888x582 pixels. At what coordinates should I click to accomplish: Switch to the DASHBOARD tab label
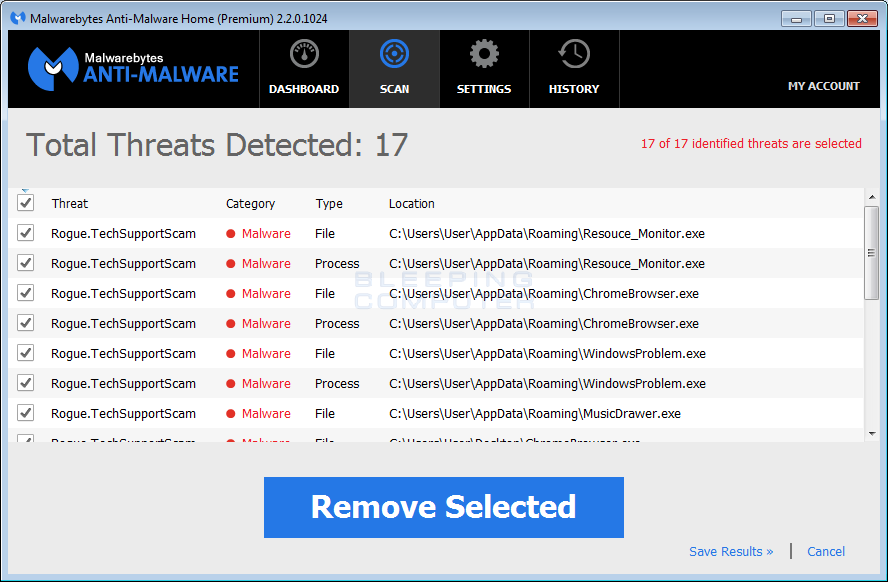pyautogui.click(x=304, y=89)
